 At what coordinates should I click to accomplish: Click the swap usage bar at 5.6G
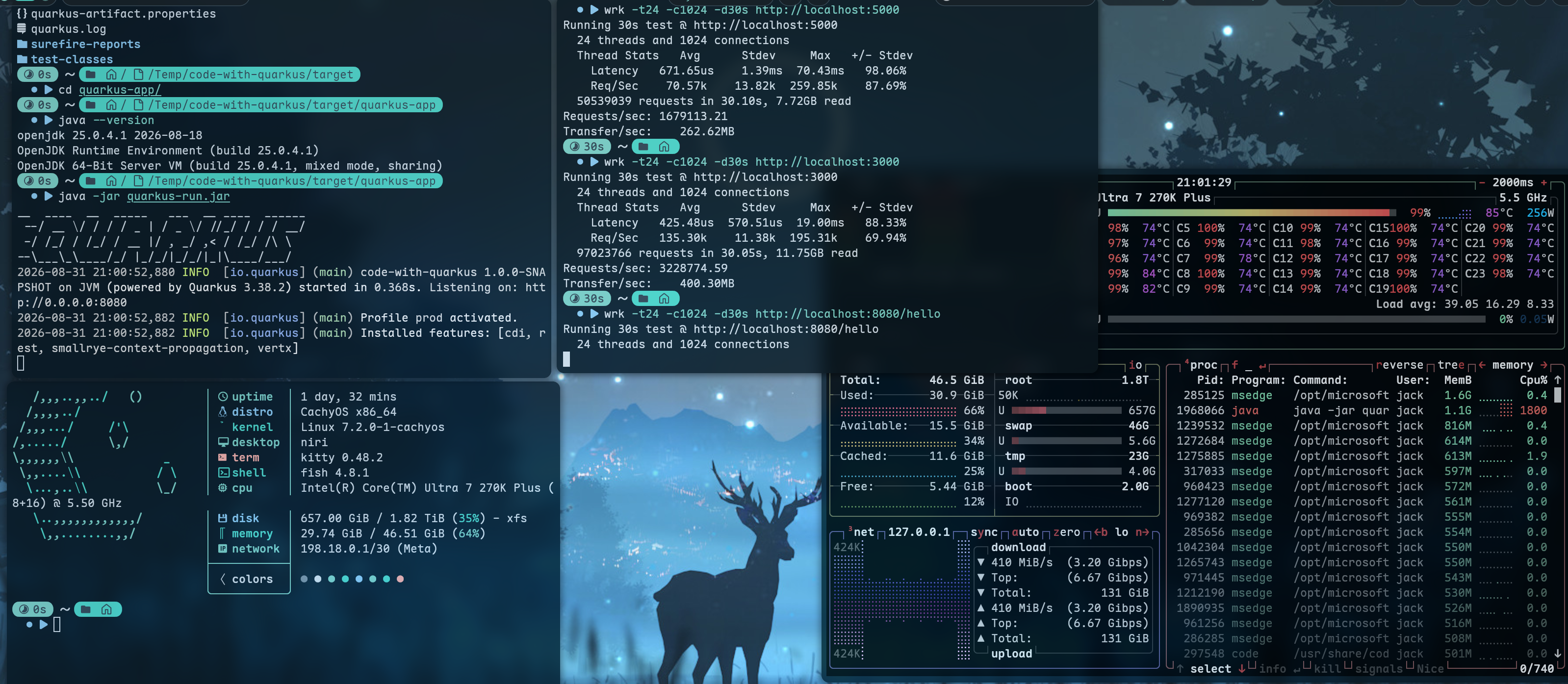[1066, 441]
